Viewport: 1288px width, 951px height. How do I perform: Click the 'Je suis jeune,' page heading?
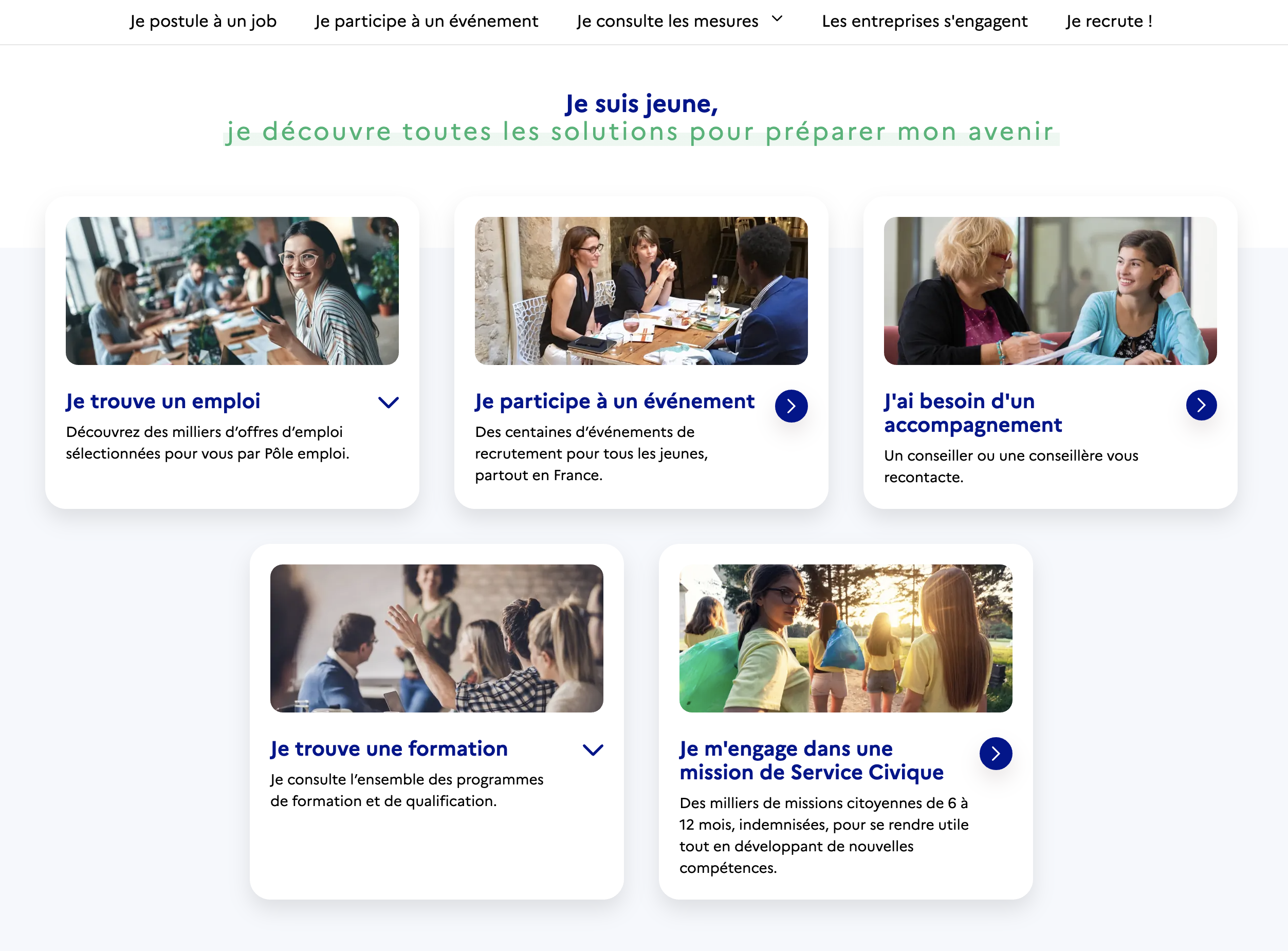(642, 104)
